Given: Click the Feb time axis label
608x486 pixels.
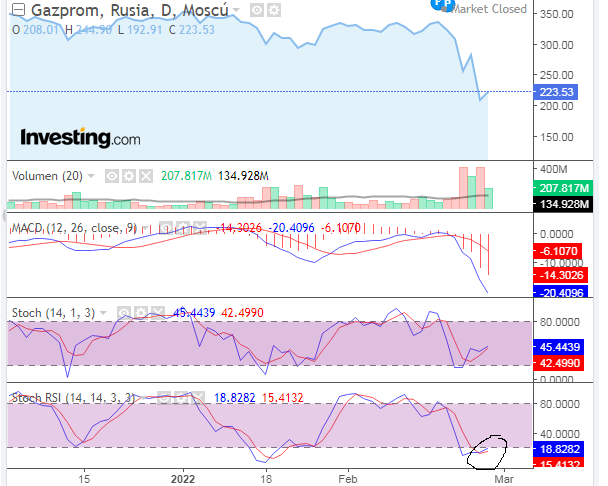Looking at the screenshot, I should click(x=347, y=479).
